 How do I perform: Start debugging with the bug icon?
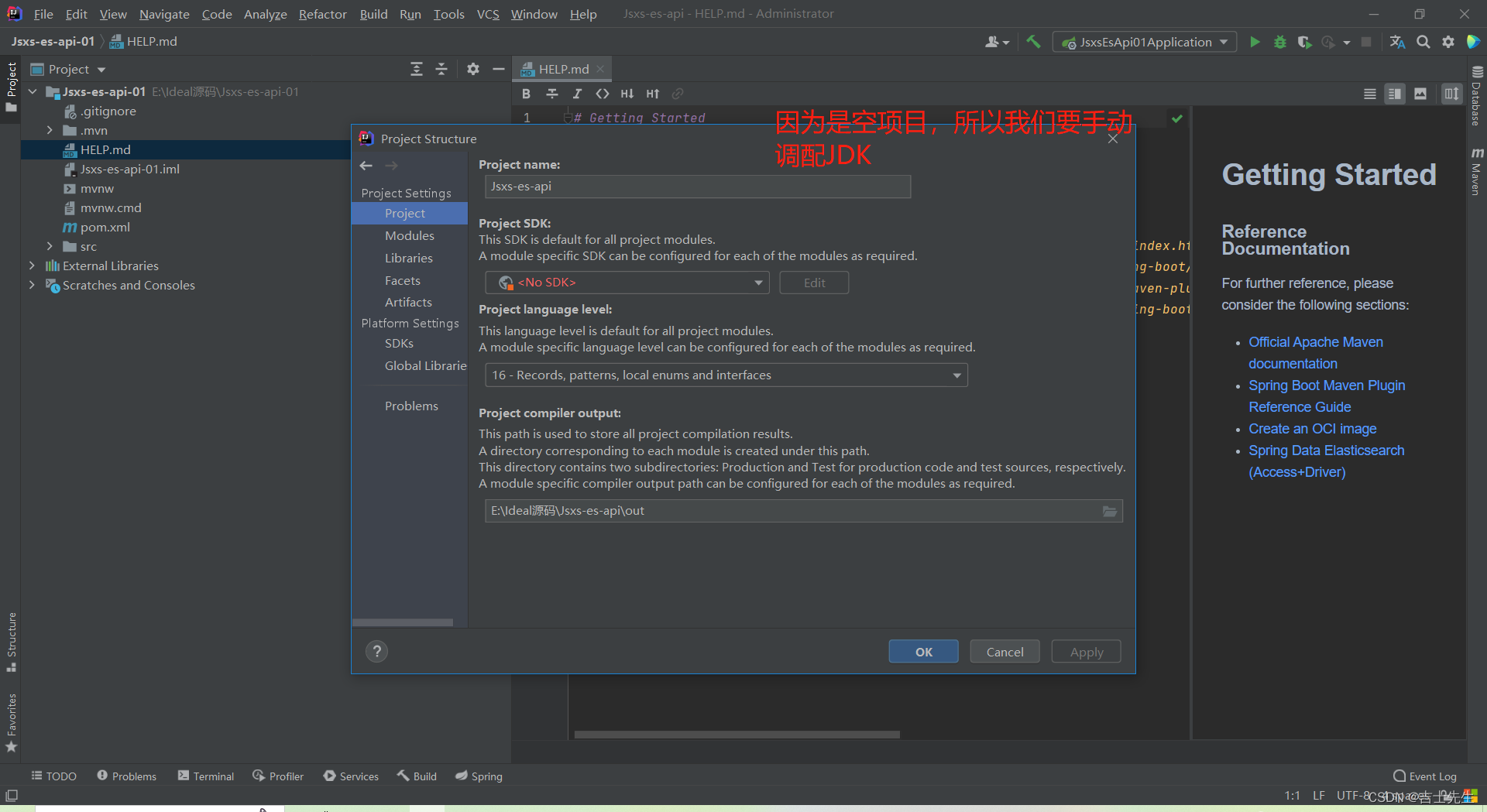(1280, 42)
